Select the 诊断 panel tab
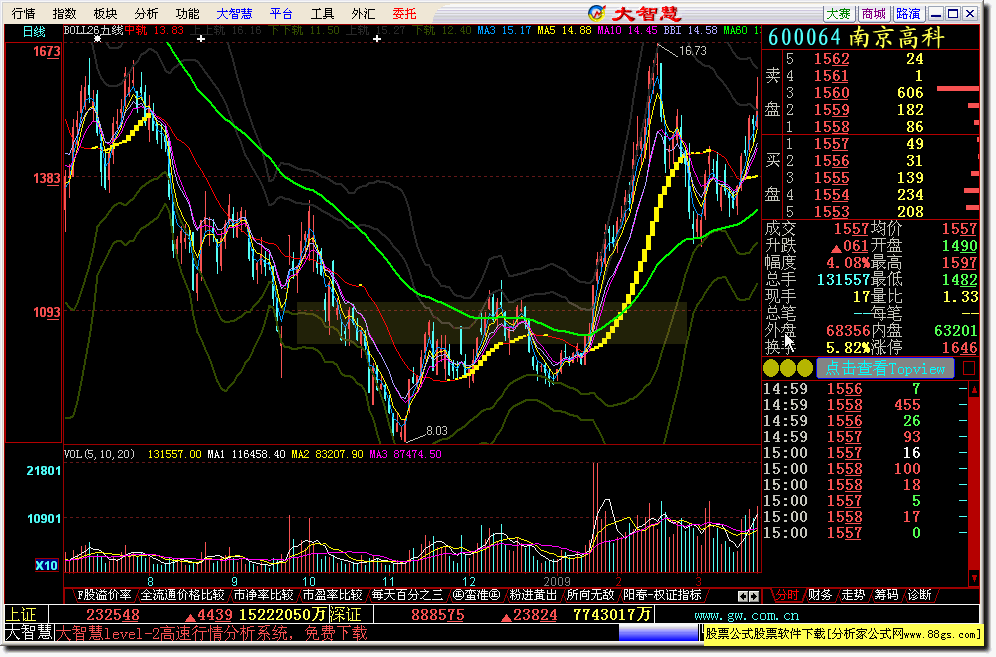Image resolution: width=996 pixels, height=657 pixels. (x=919, y=595)
